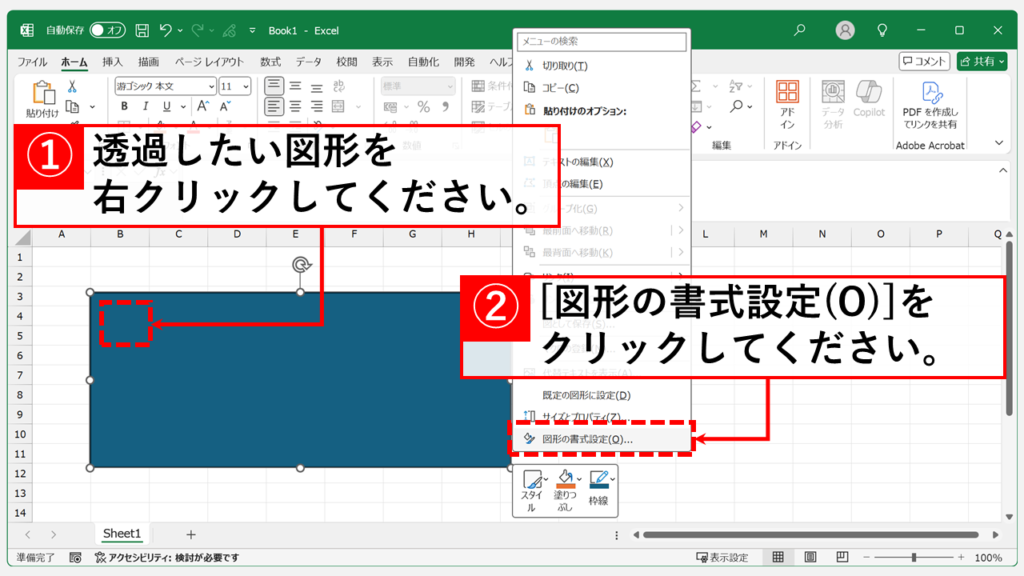Open the font size dropdown
The image size is (1024, 576).
tap(245, 86)
